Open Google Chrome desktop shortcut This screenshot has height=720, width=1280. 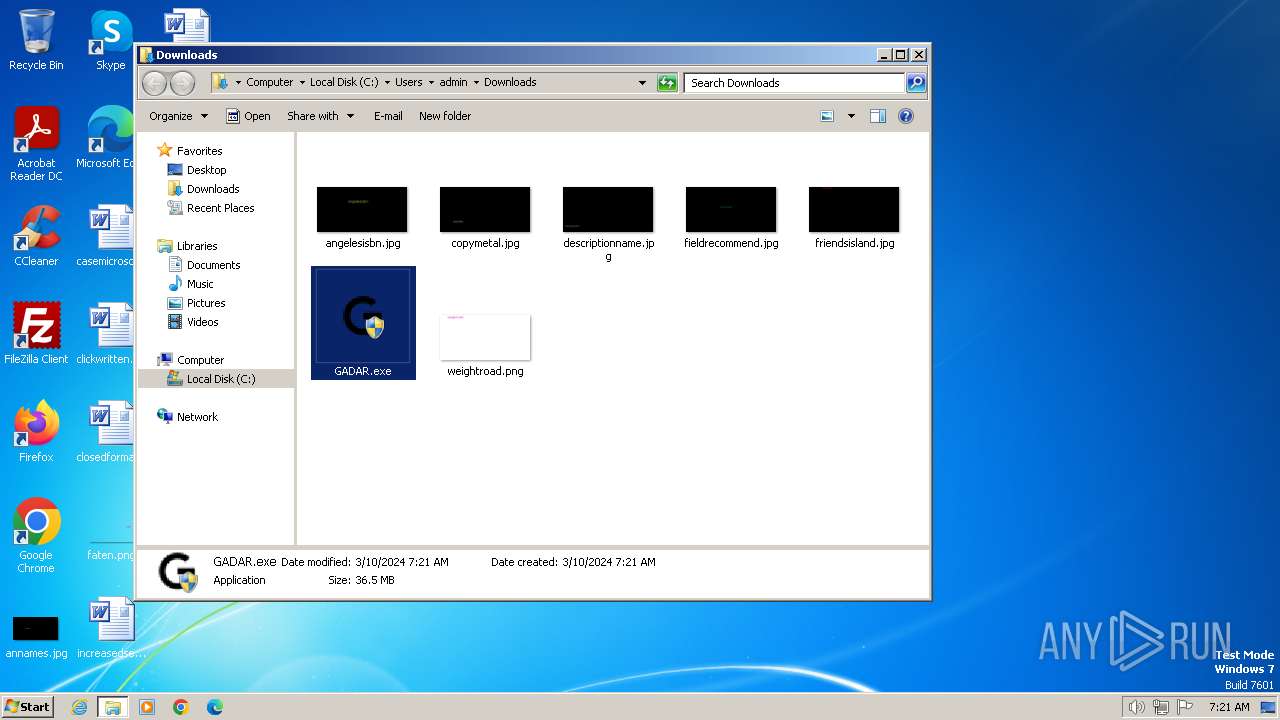(x=36, y=536)
